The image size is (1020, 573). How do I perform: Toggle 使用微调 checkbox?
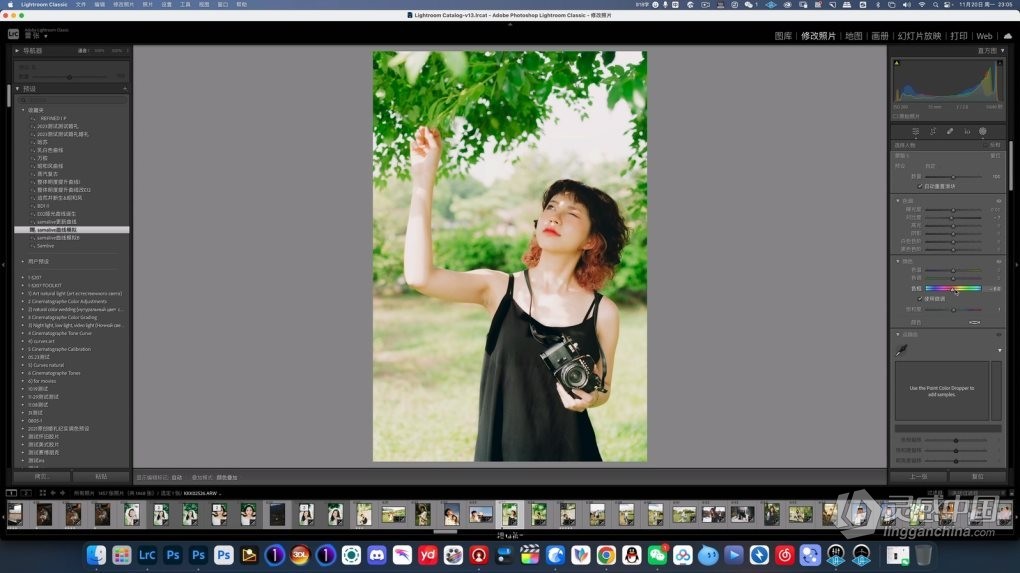[x=920, y=298]
